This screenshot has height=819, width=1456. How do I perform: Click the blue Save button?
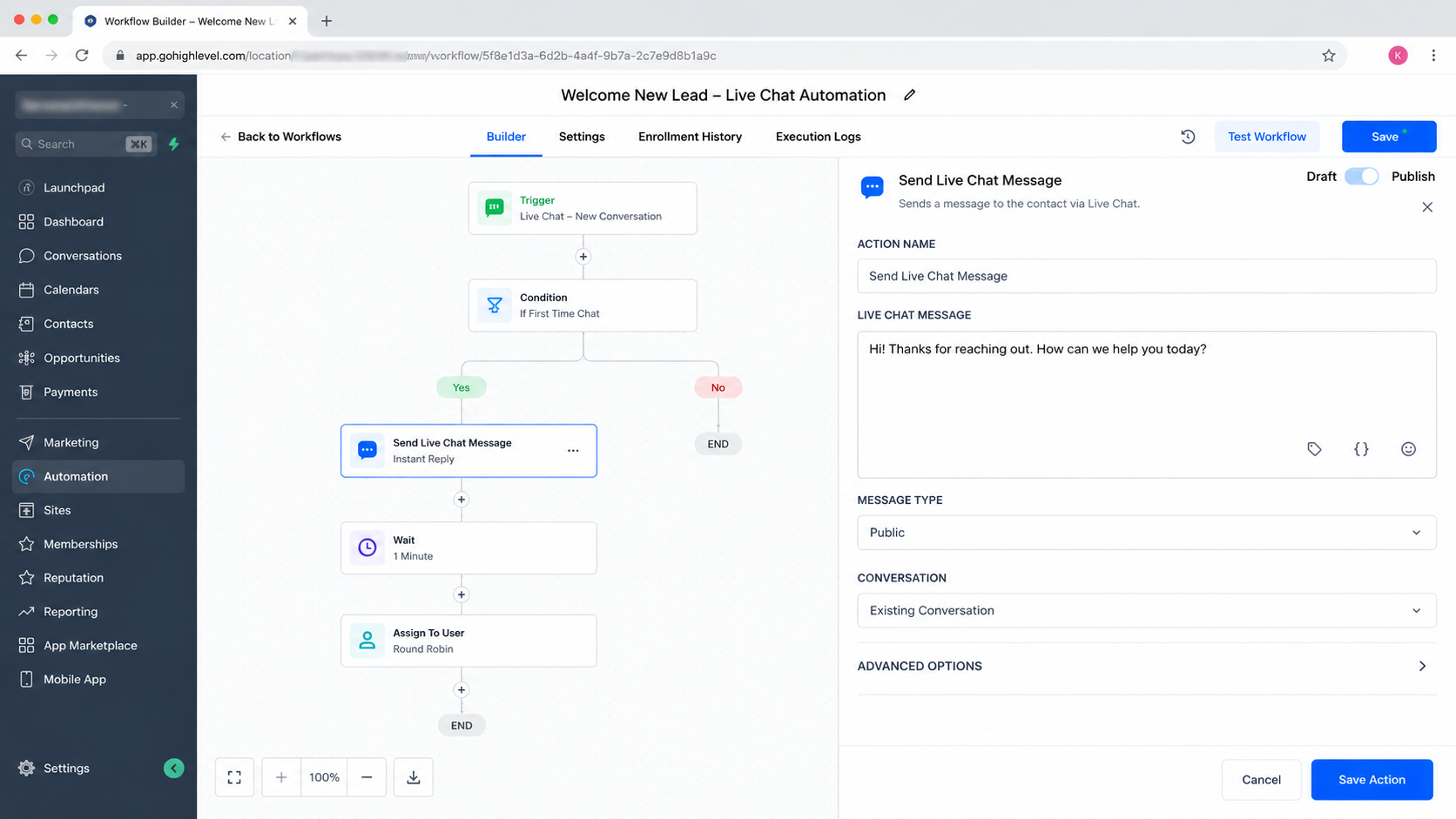point(1388,137)
